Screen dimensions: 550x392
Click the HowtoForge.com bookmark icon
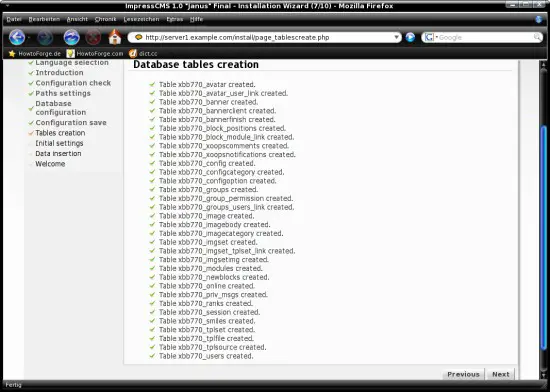(x=71, y=54)
